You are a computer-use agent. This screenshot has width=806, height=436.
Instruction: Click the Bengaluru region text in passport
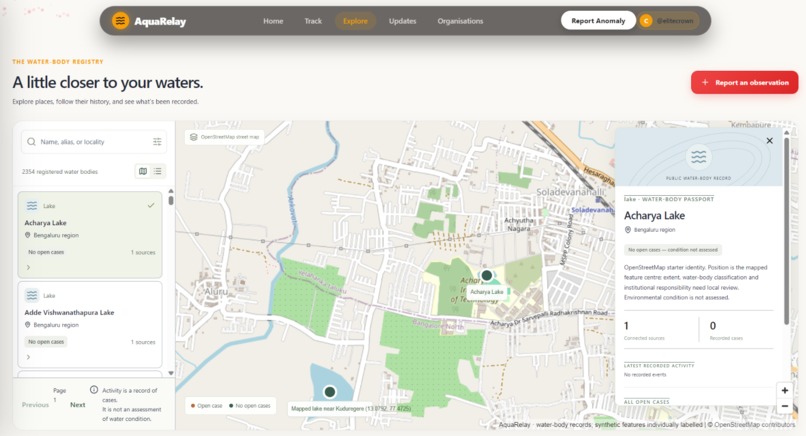pos(654,230)
